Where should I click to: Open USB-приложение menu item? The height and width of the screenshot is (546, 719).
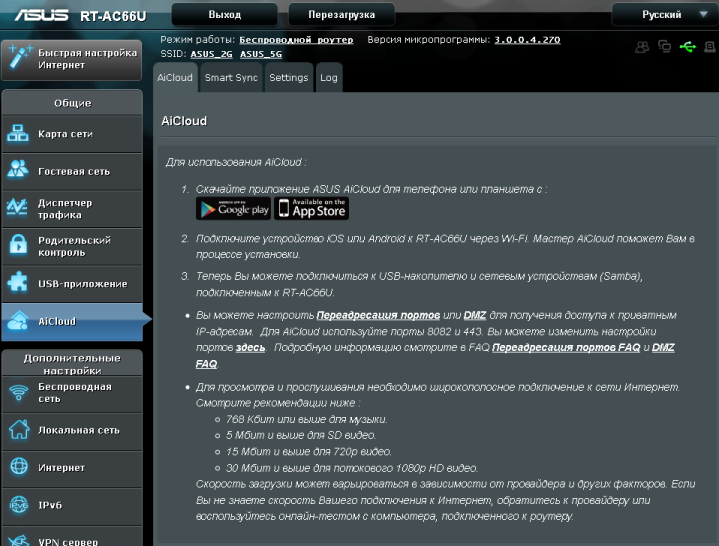pyautogui.click(x=72, y=284)
